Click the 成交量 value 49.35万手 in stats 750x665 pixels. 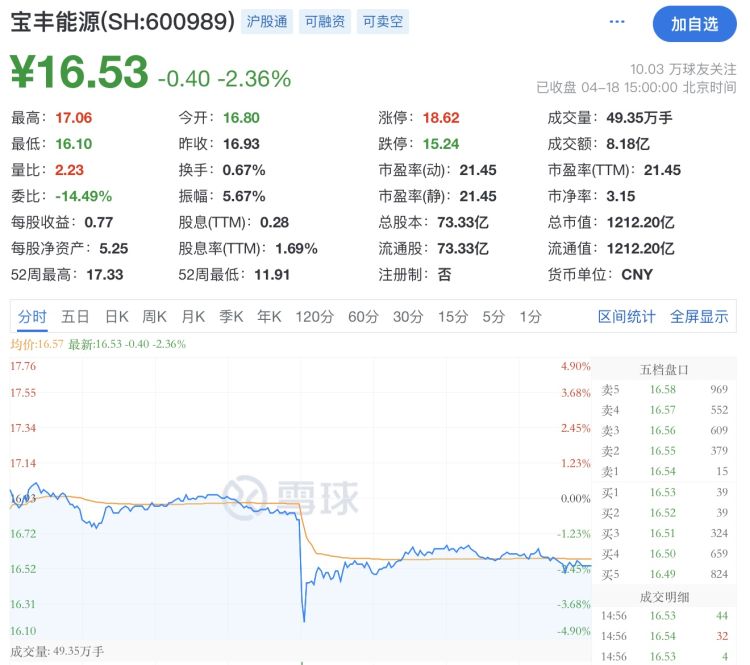coord(640,118)
